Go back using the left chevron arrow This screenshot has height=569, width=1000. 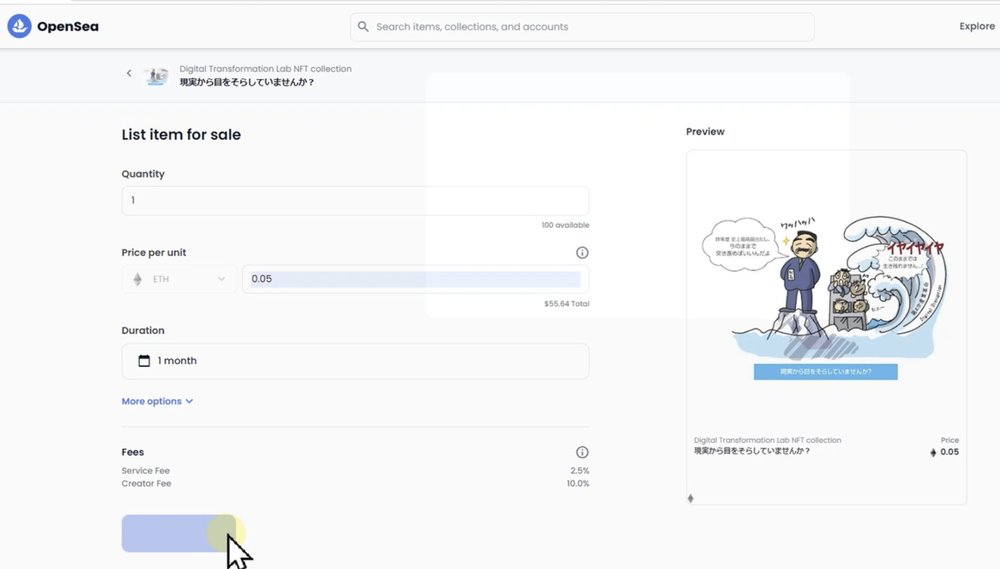click(x=129, y=73)
